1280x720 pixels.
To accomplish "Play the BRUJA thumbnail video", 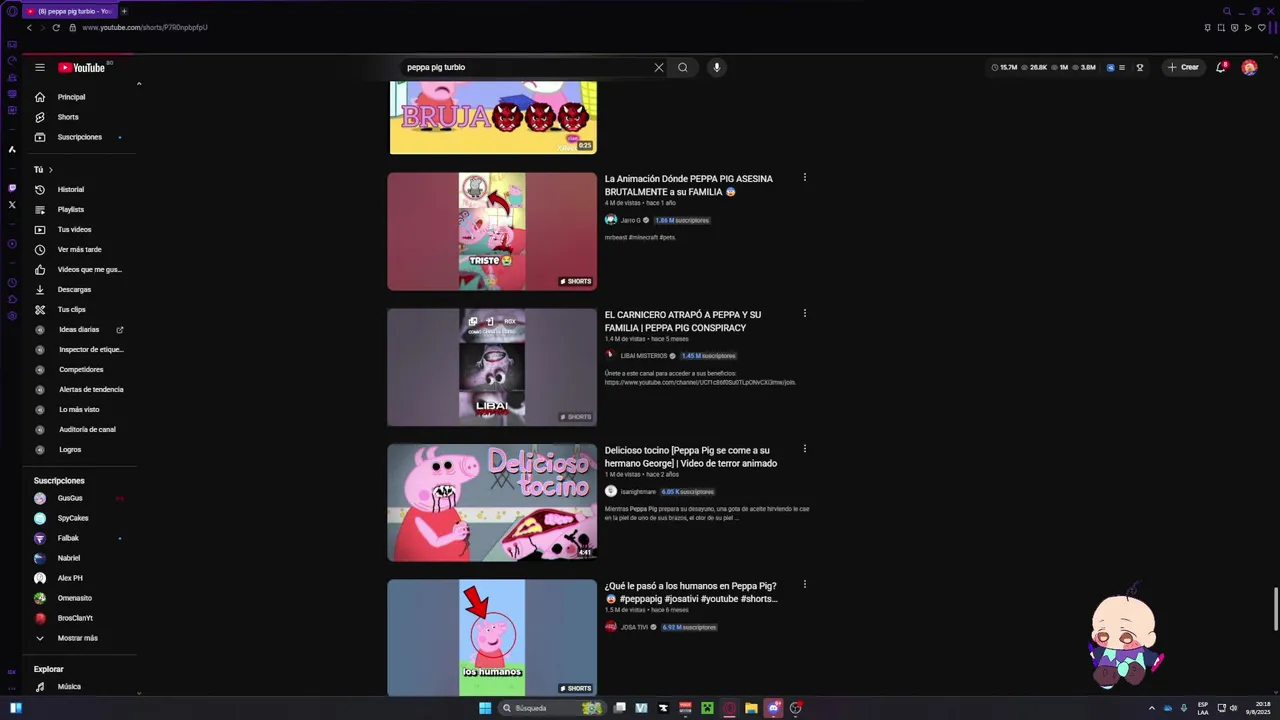I will [493, 118].
